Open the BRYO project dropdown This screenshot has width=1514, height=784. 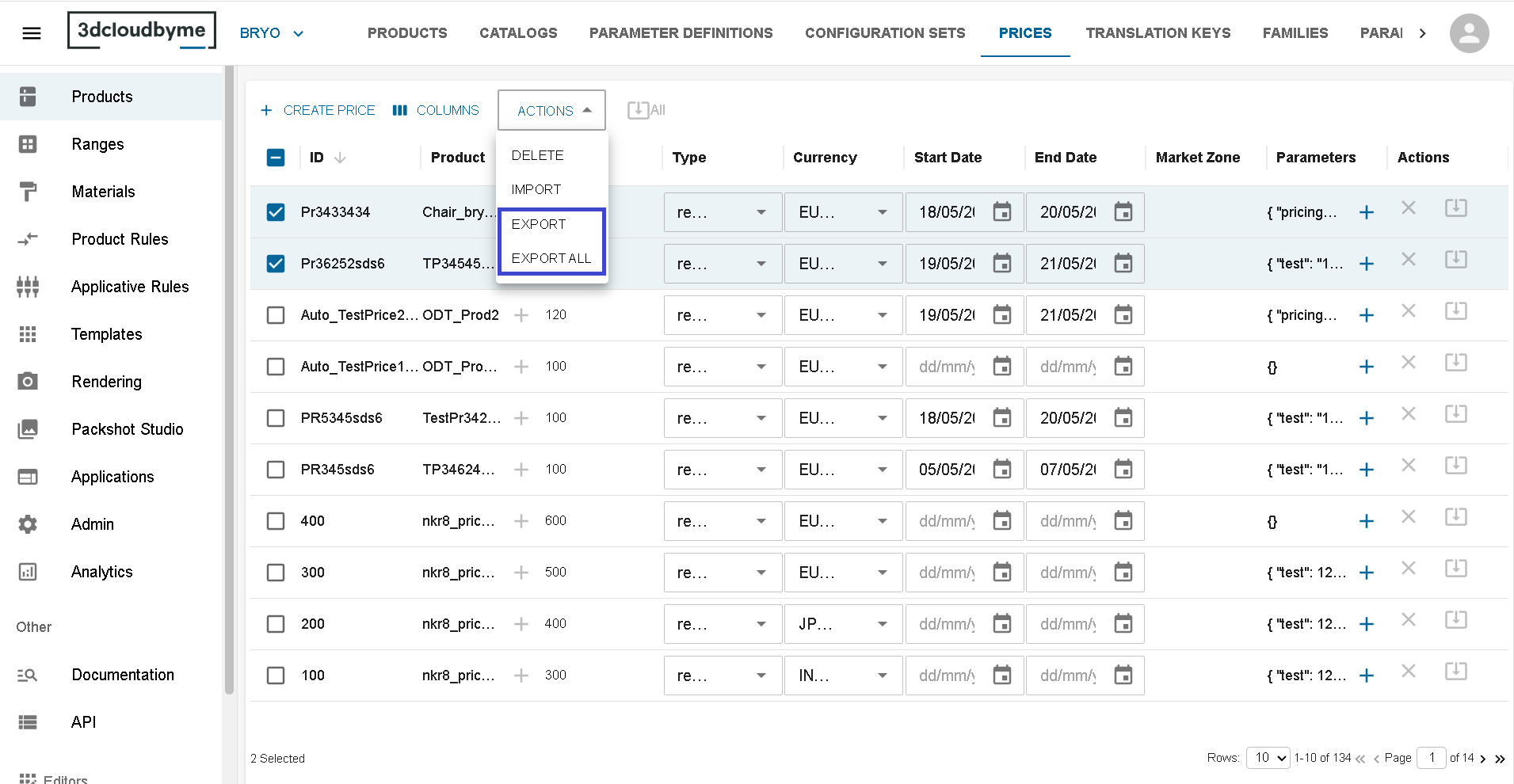[x=272, y=33]
